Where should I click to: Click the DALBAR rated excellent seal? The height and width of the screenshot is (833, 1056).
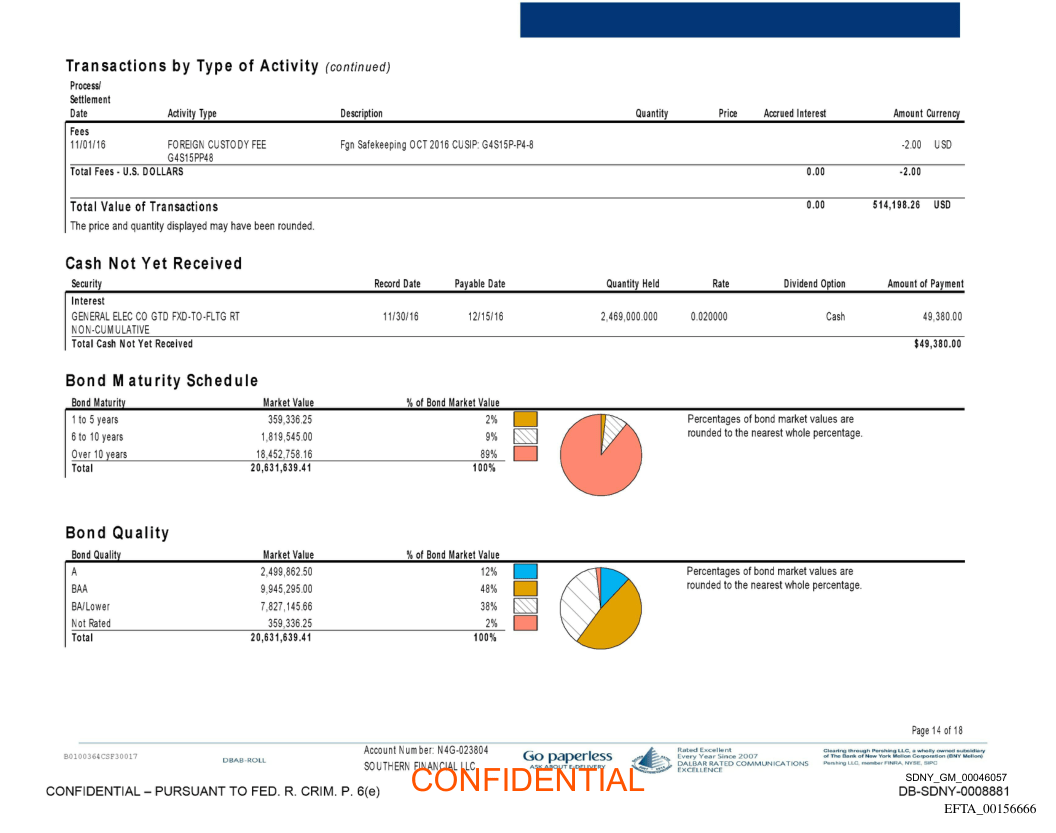(x=651, y=760)
